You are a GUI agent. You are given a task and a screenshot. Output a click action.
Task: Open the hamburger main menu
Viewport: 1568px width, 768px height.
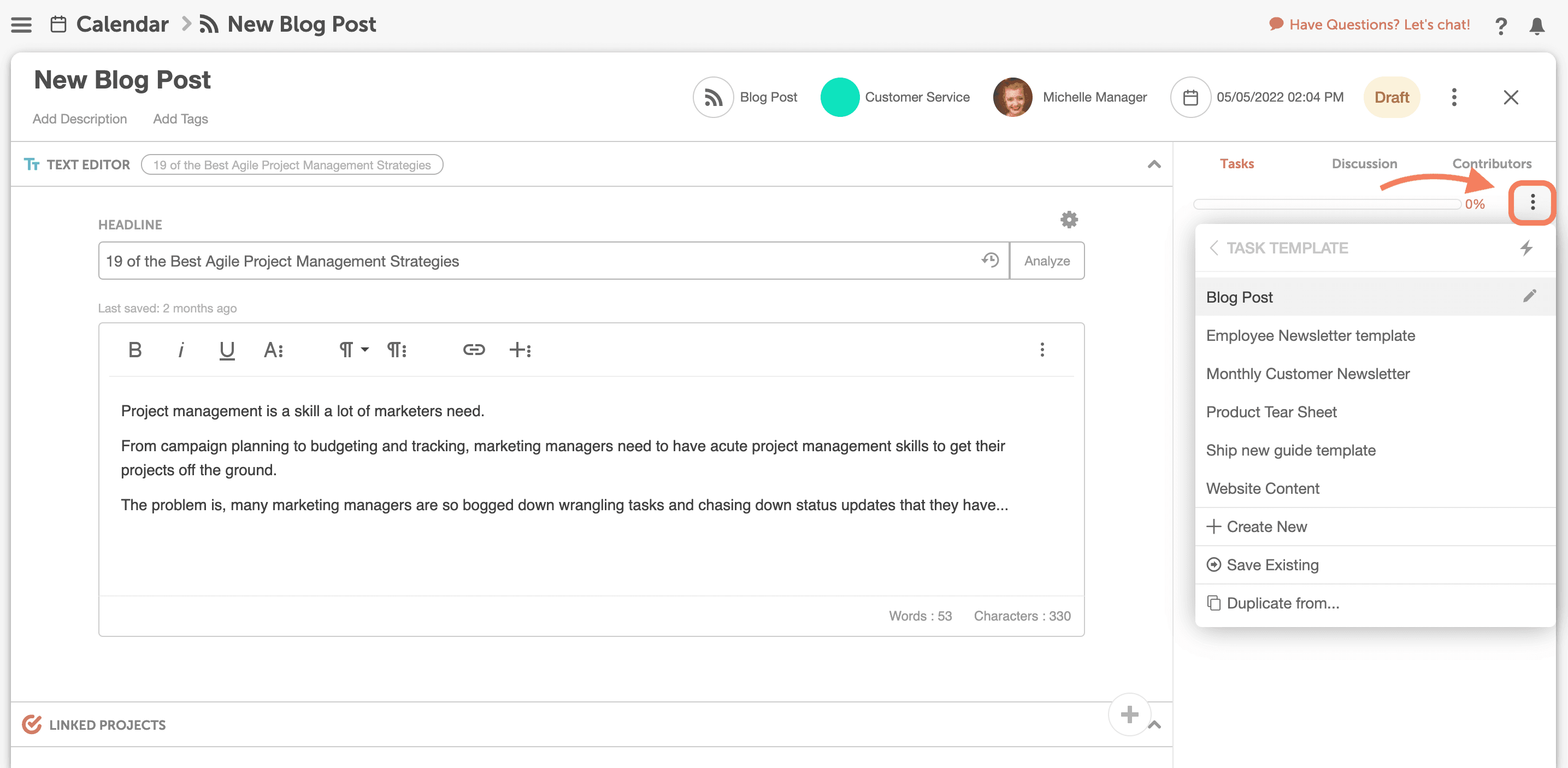click(21, 25)
